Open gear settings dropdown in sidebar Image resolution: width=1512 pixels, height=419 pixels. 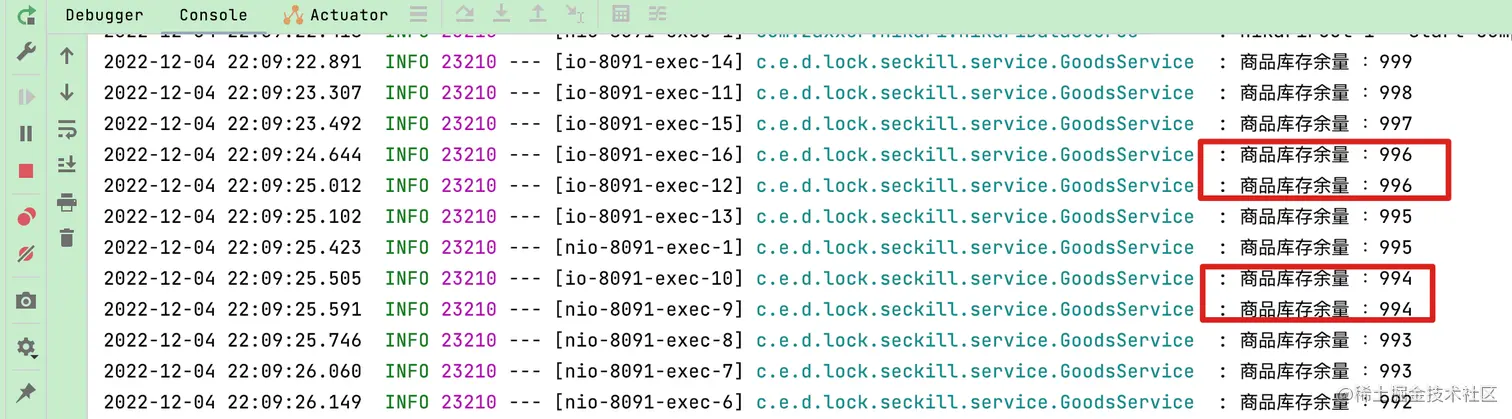click(x=27, y=347)
